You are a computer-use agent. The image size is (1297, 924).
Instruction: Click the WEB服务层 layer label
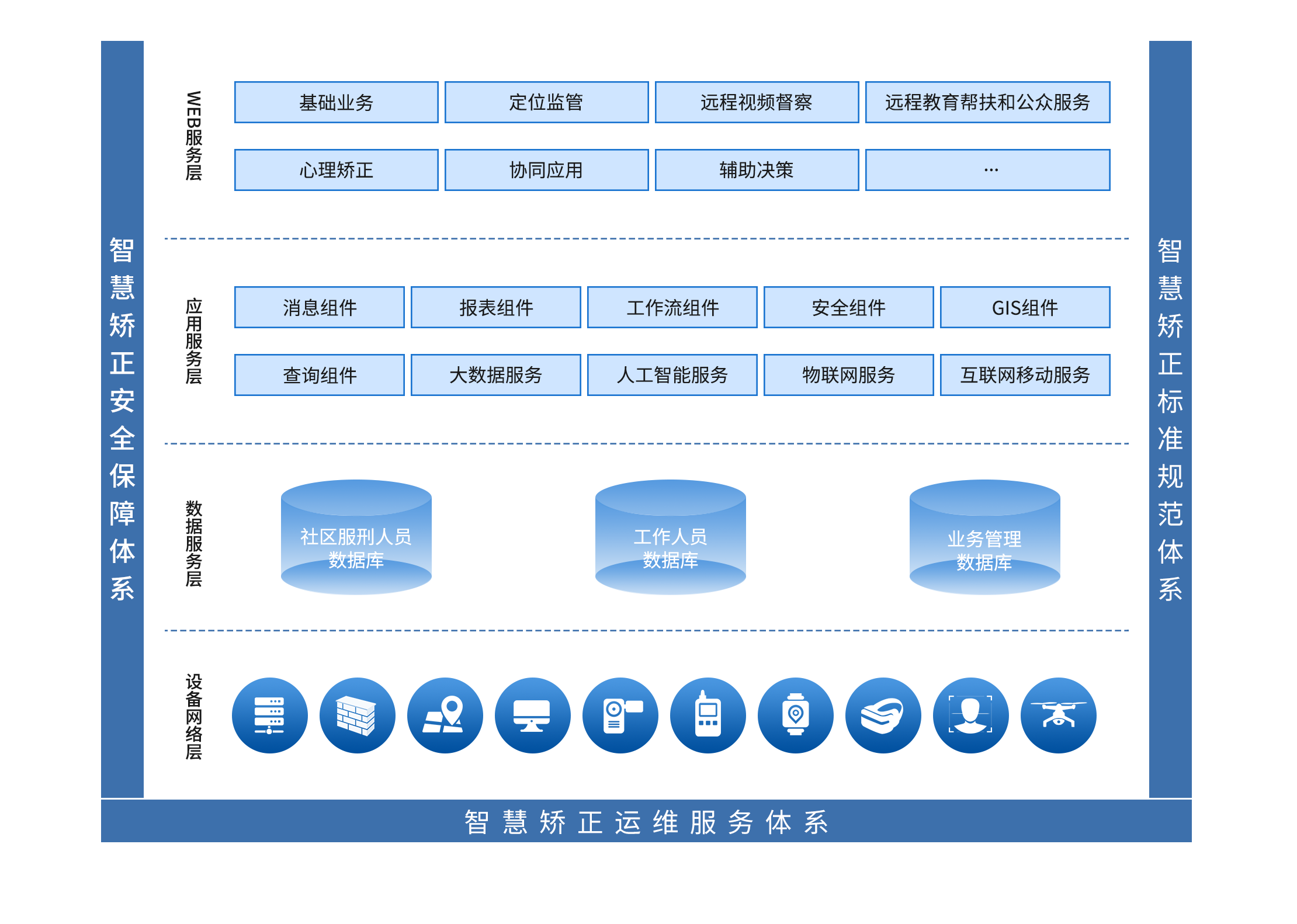point(194,136)
